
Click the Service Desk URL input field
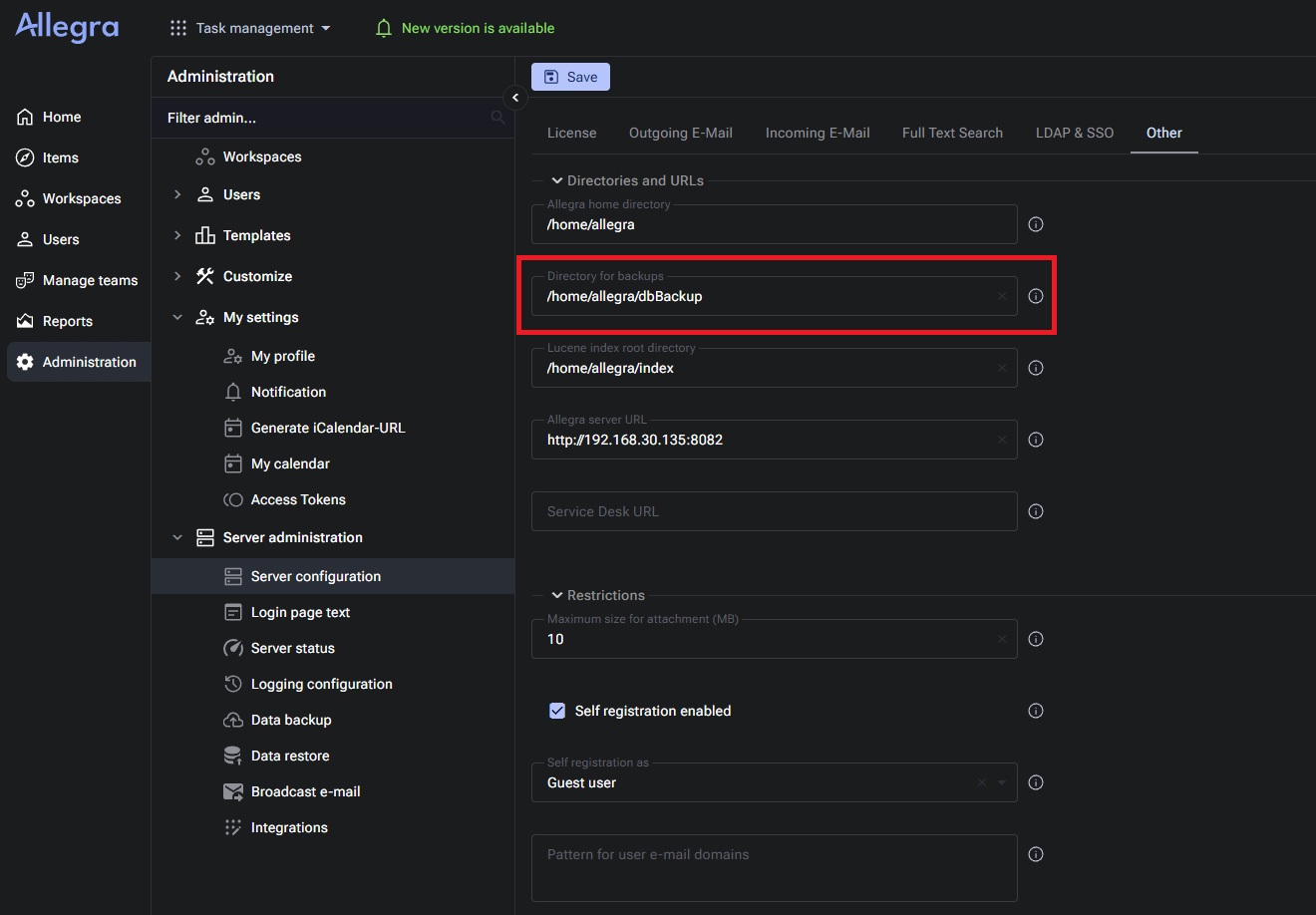(773, 511)
